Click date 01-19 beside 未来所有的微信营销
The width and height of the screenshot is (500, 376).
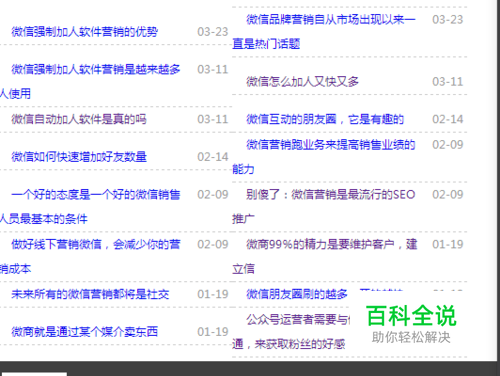(x=213, y=294)
